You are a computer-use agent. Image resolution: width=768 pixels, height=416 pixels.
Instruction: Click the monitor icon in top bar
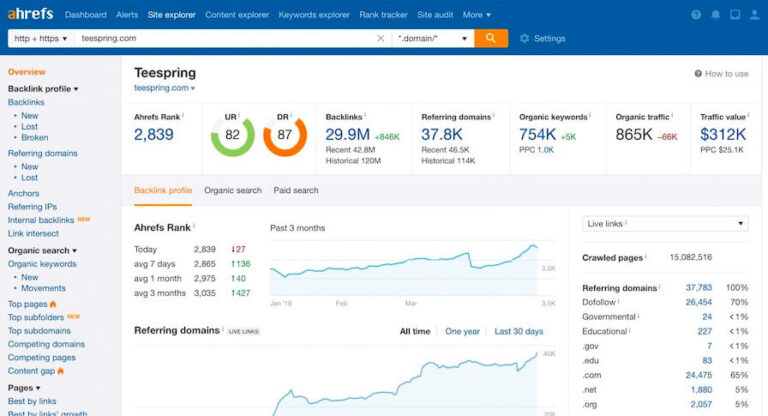click(x=735, y=15)
